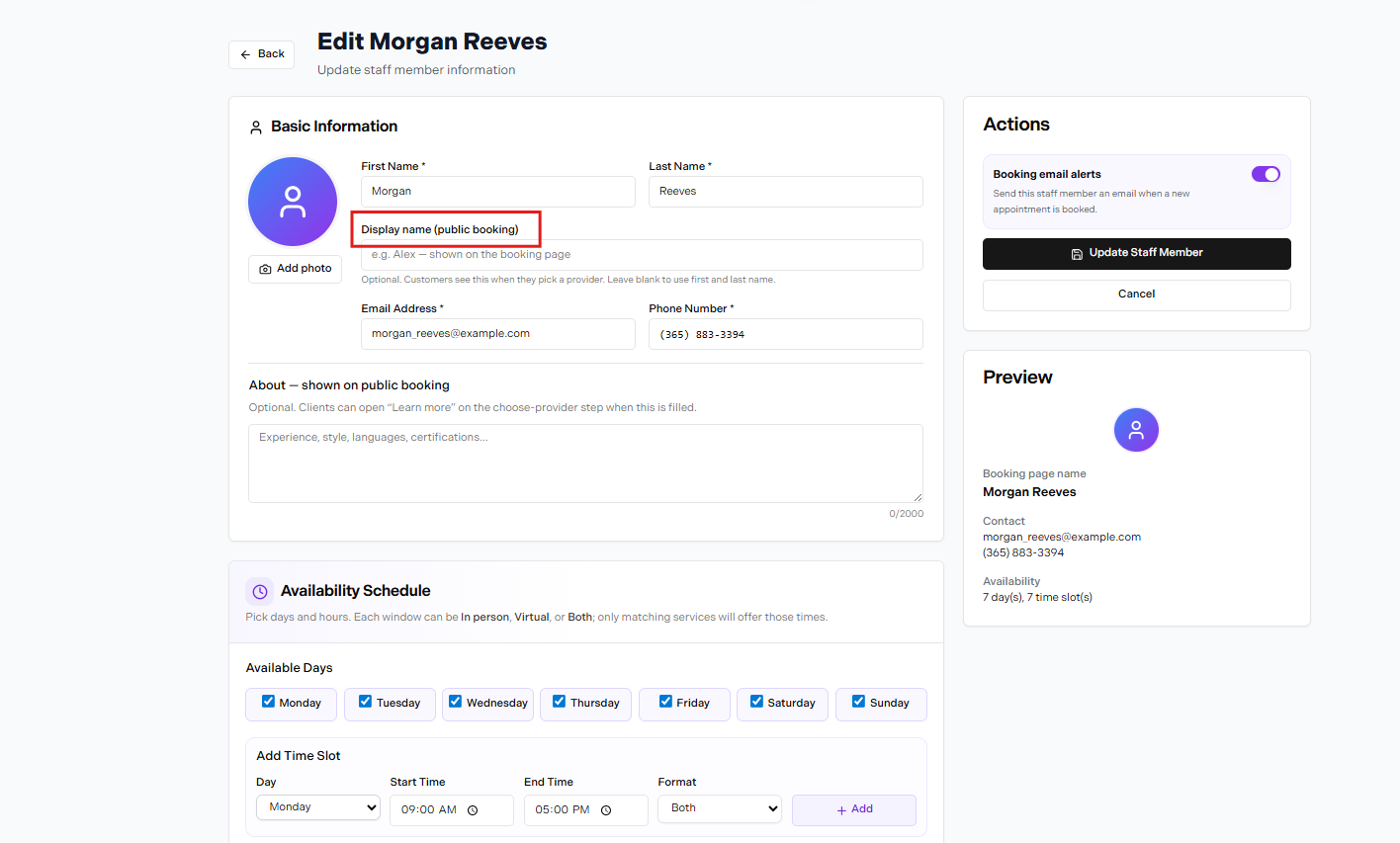
Task: Click the Morgan Reeves booking page name
Action: coord(1029,492)
